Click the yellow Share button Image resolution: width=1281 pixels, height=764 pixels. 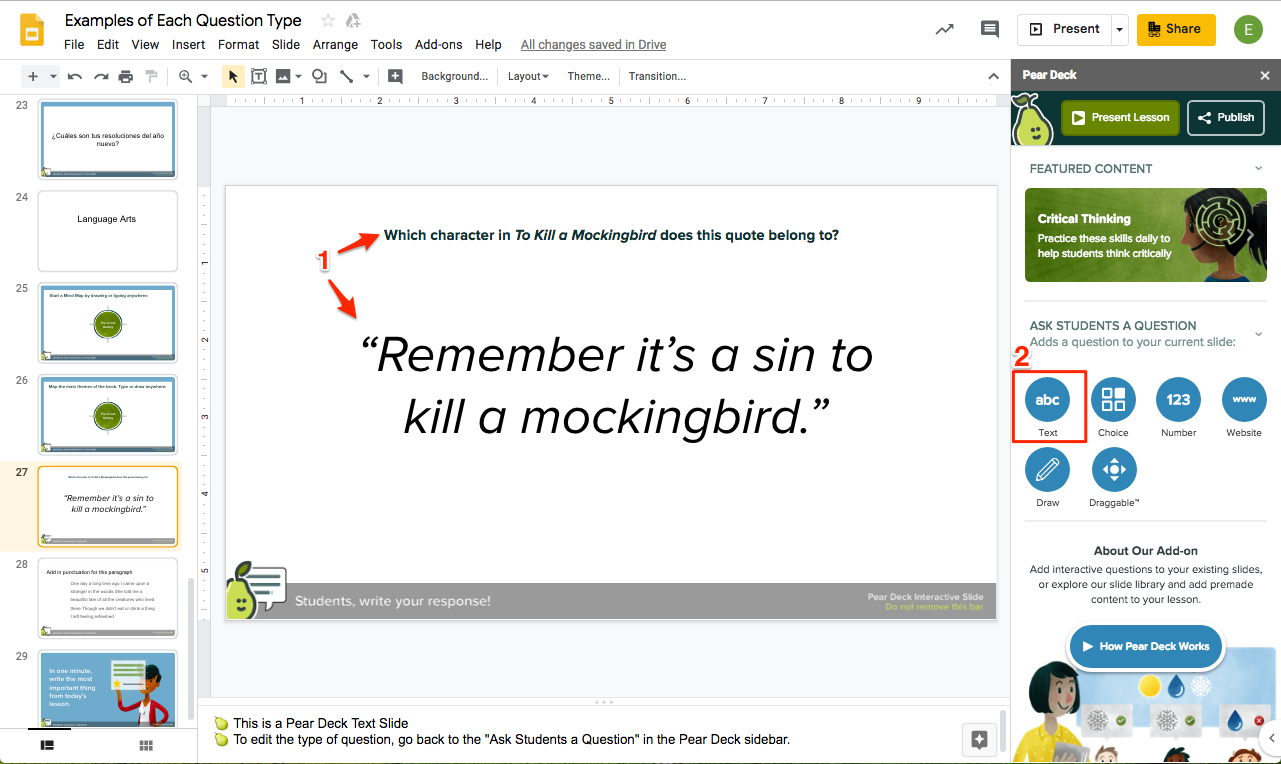[x=1176, y=29]
